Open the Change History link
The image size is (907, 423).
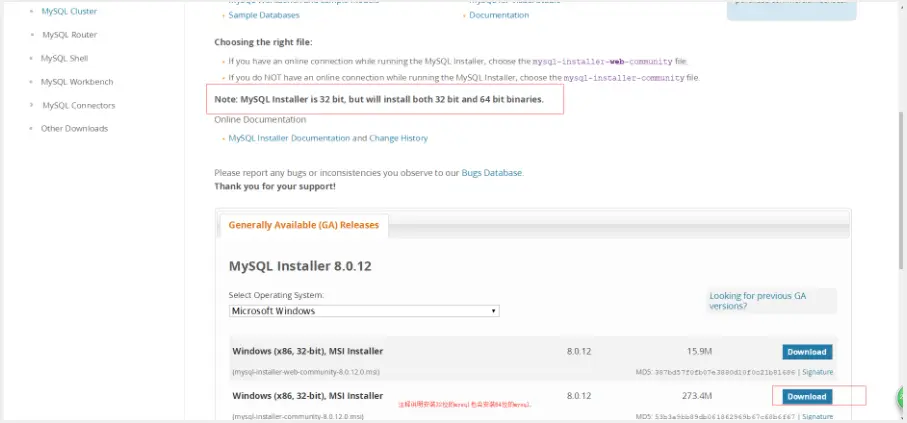pos(399,138)
